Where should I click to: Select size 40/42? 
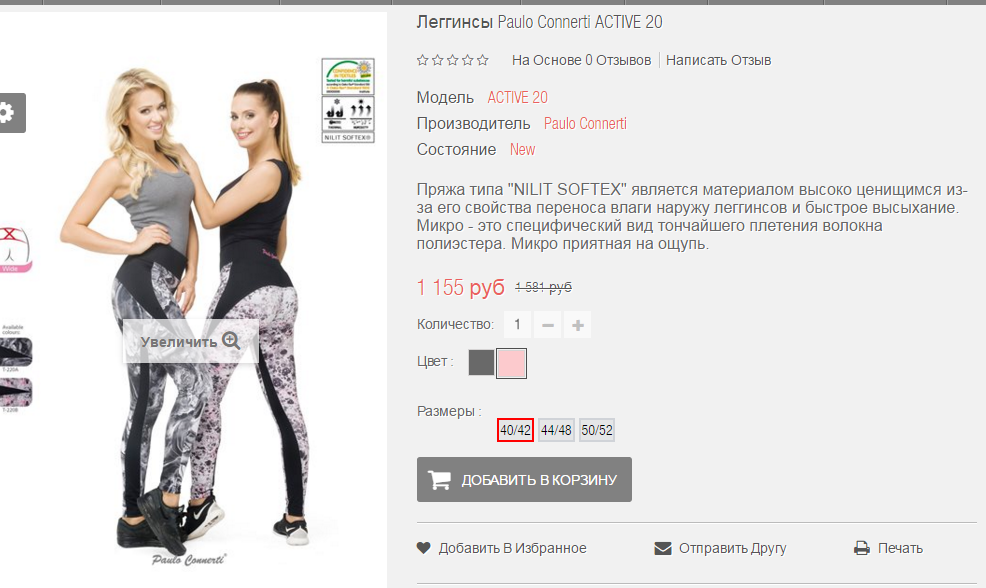click(515, 430)
